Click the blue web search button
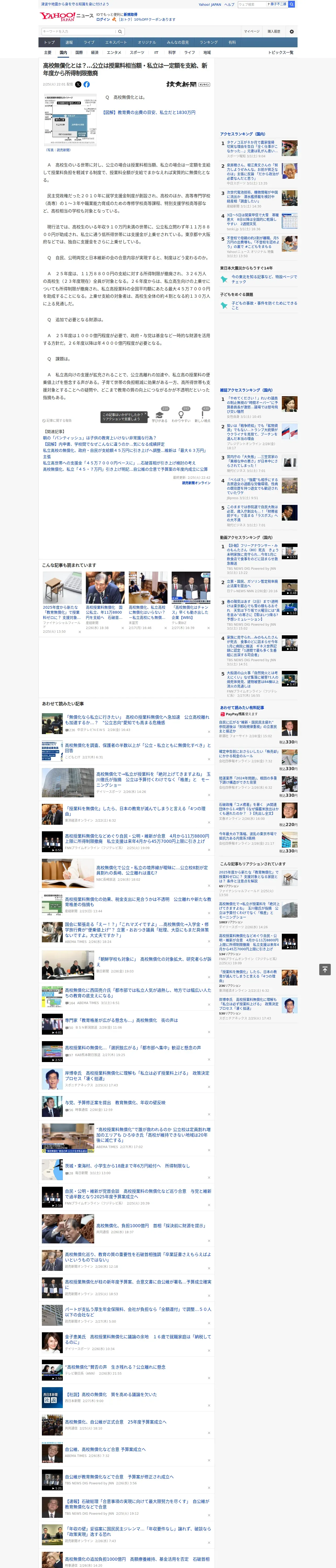This screenshot has height=1568, width=336. pos(292,4)
